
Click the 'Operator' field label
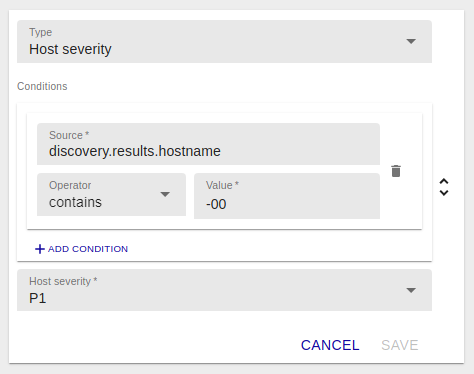click(x=70, y=185)
